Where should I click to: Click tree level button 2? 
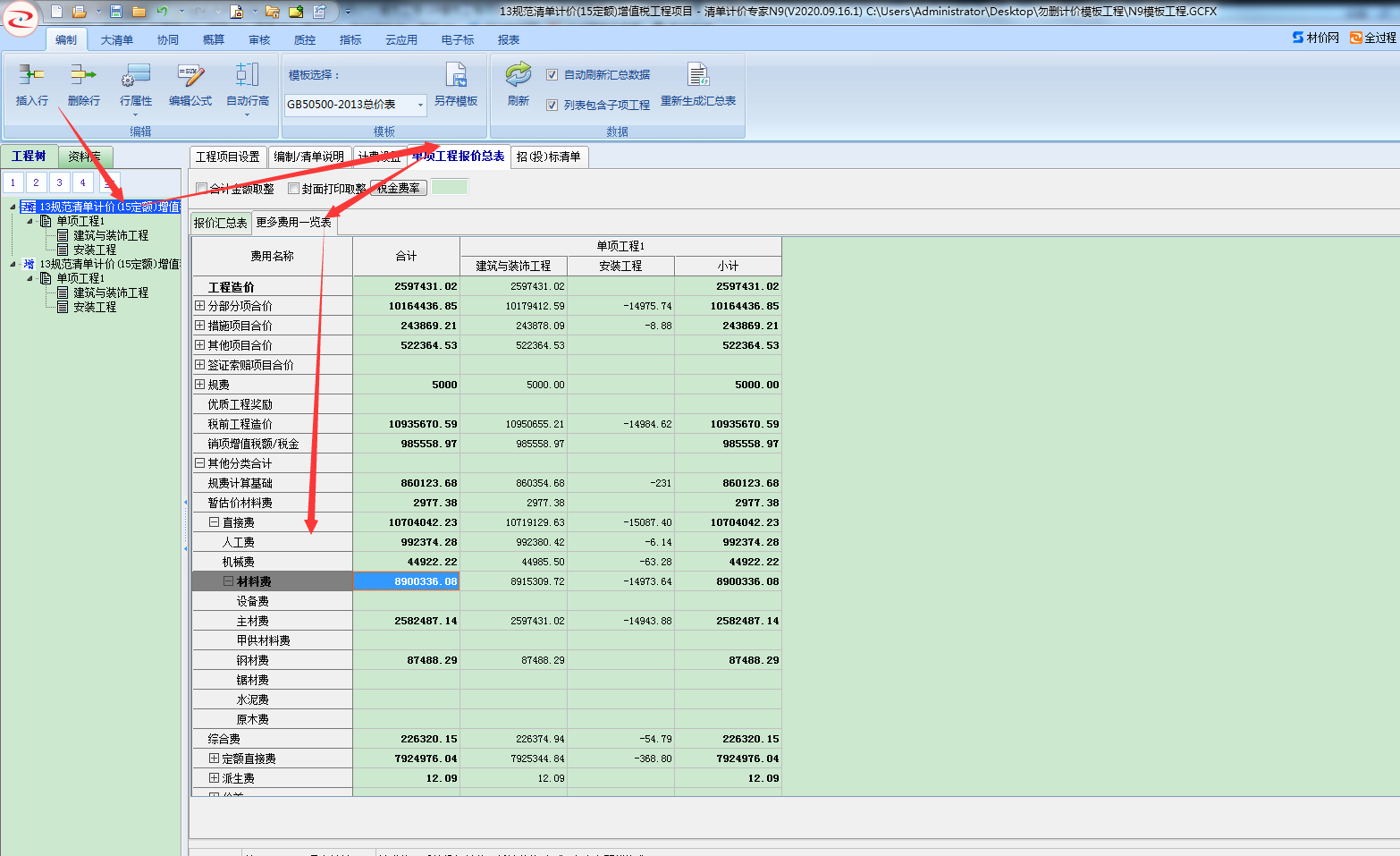click(x=36, y=182)
